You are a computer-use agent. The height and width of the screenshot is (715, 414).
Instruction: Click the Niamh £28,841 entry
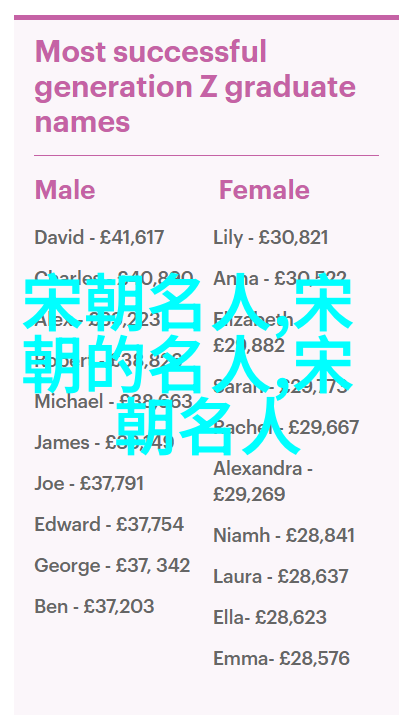[284, 535]
